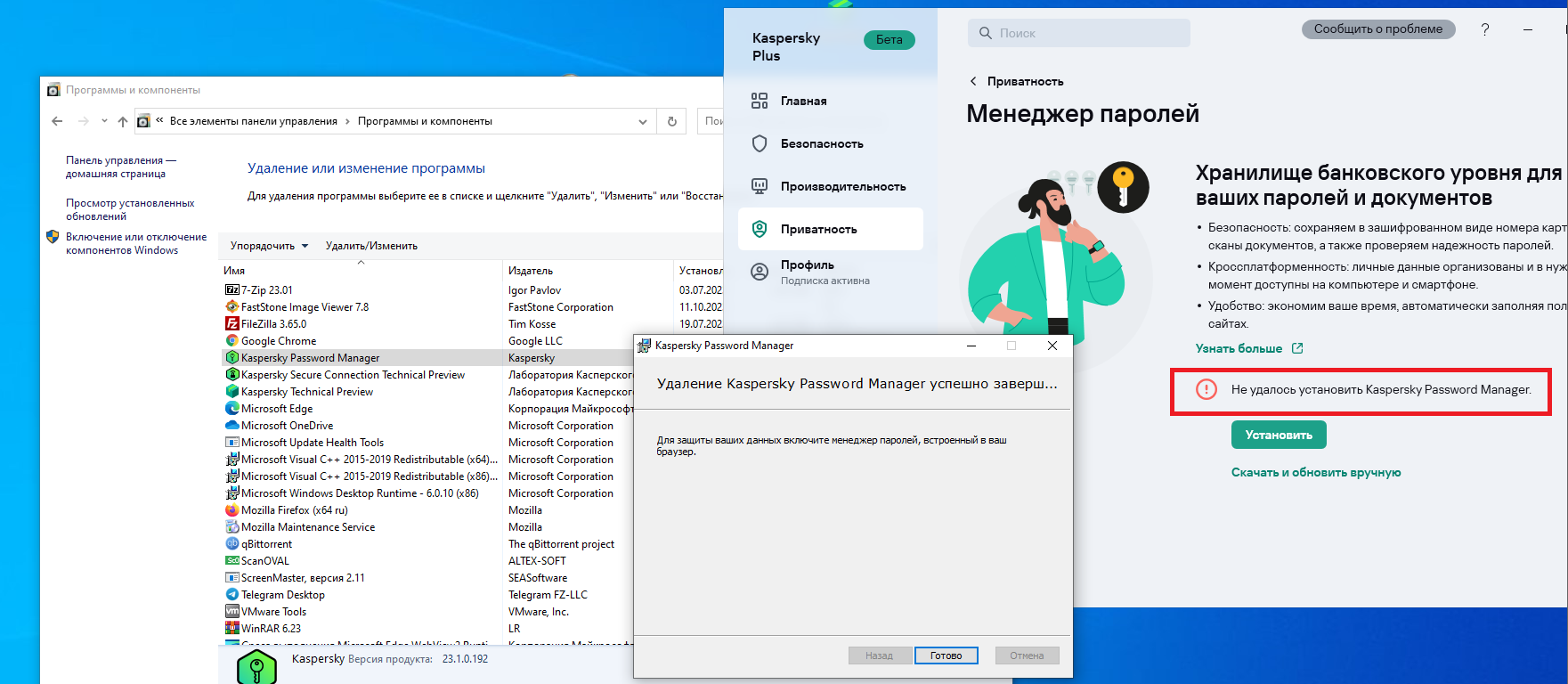Open Включение или отключение компонентов Windows
The width and height of the screenshot is (1568, 684).
coord(135,243)
